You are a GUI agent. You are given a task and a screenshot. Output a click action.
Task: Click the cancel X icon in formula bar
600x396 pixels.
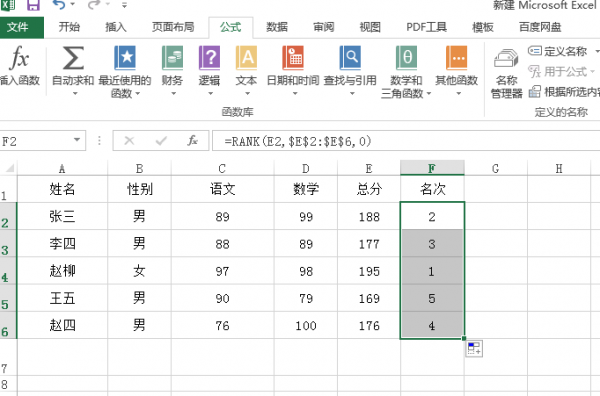point(129,141)
